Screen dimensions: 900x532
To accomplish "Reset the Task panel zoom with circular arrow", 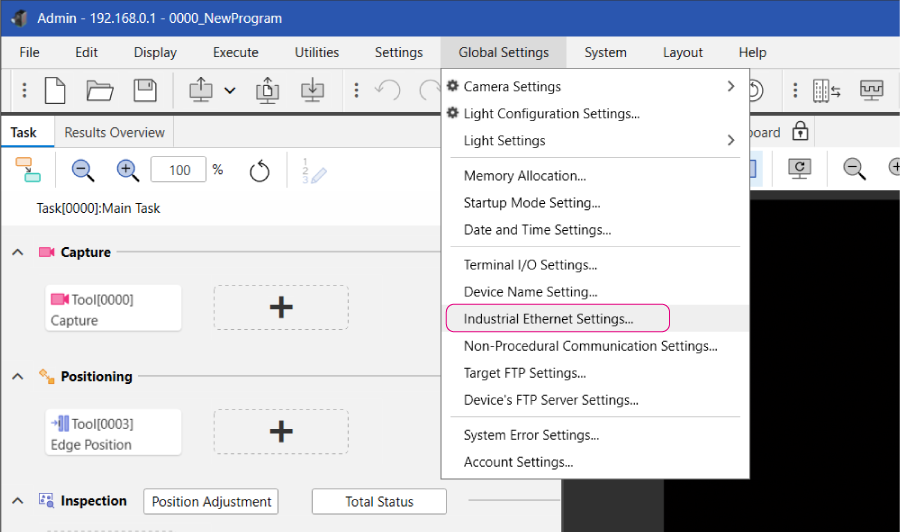I will [x=259, y=171].
